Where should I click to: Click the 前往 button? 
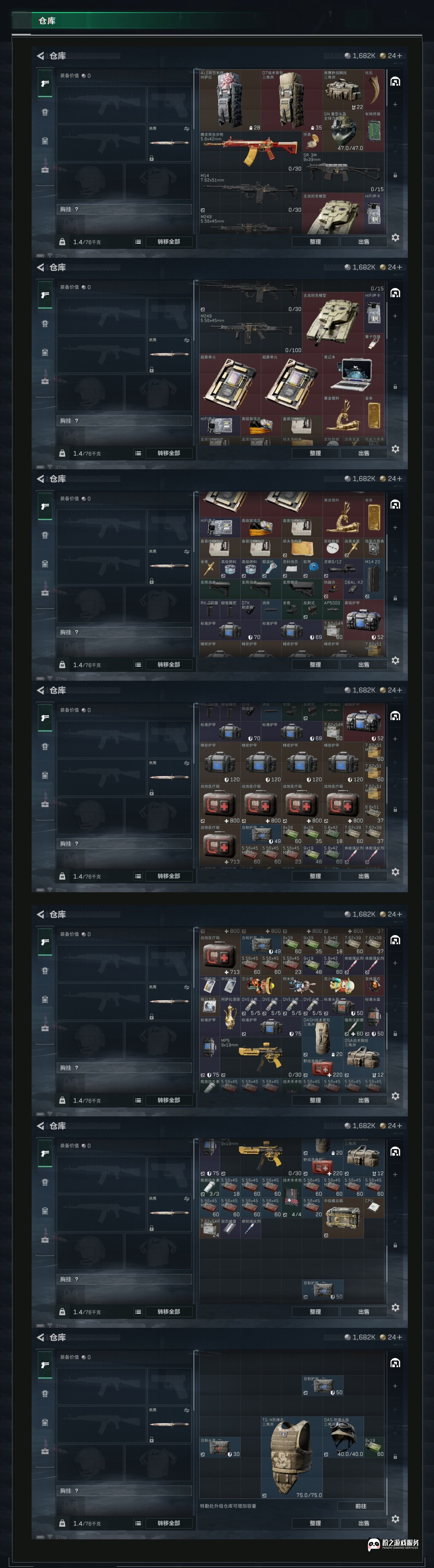click(361, 1506)
